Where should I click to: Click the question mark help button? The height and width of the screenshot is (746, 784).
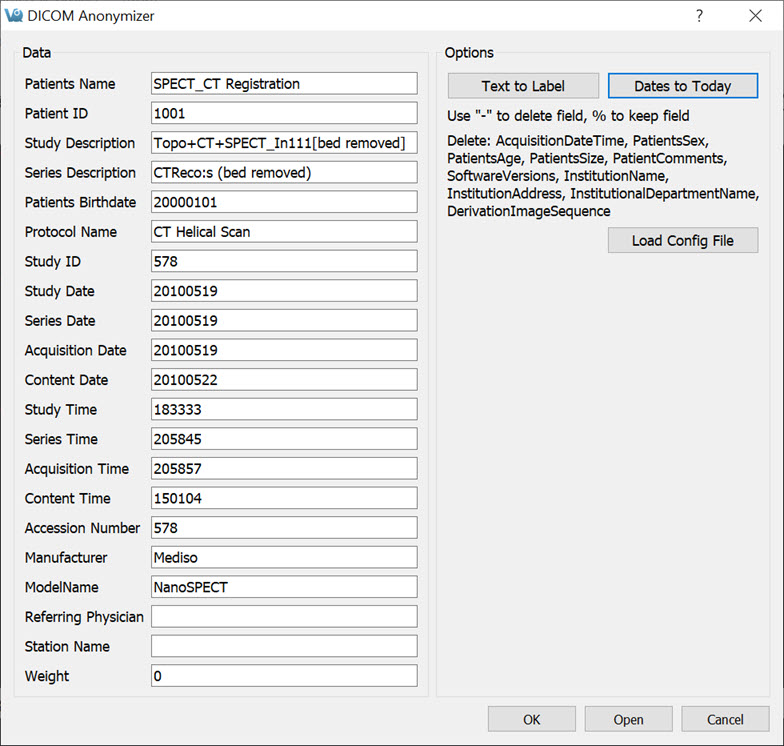point(699,16)
